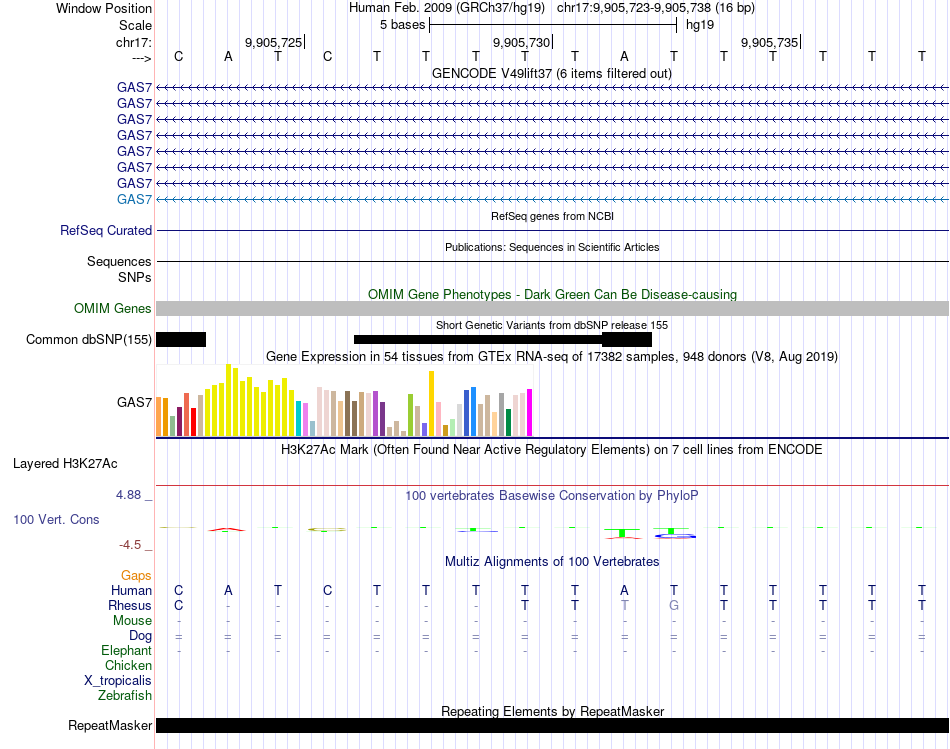The width and height of the screenshot is (950, 749).
Task: Click the 9,905,725 ruler position
Action: point(273,42)
